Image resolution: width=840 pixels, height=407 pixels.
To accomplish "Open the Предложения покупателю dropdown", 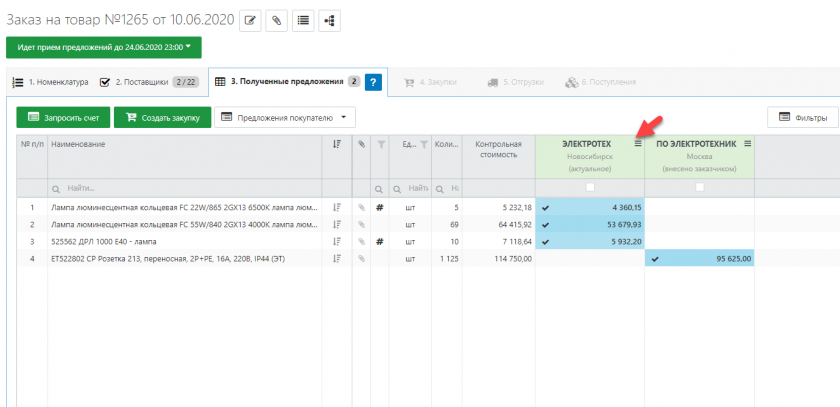I will tap(285, 118).
